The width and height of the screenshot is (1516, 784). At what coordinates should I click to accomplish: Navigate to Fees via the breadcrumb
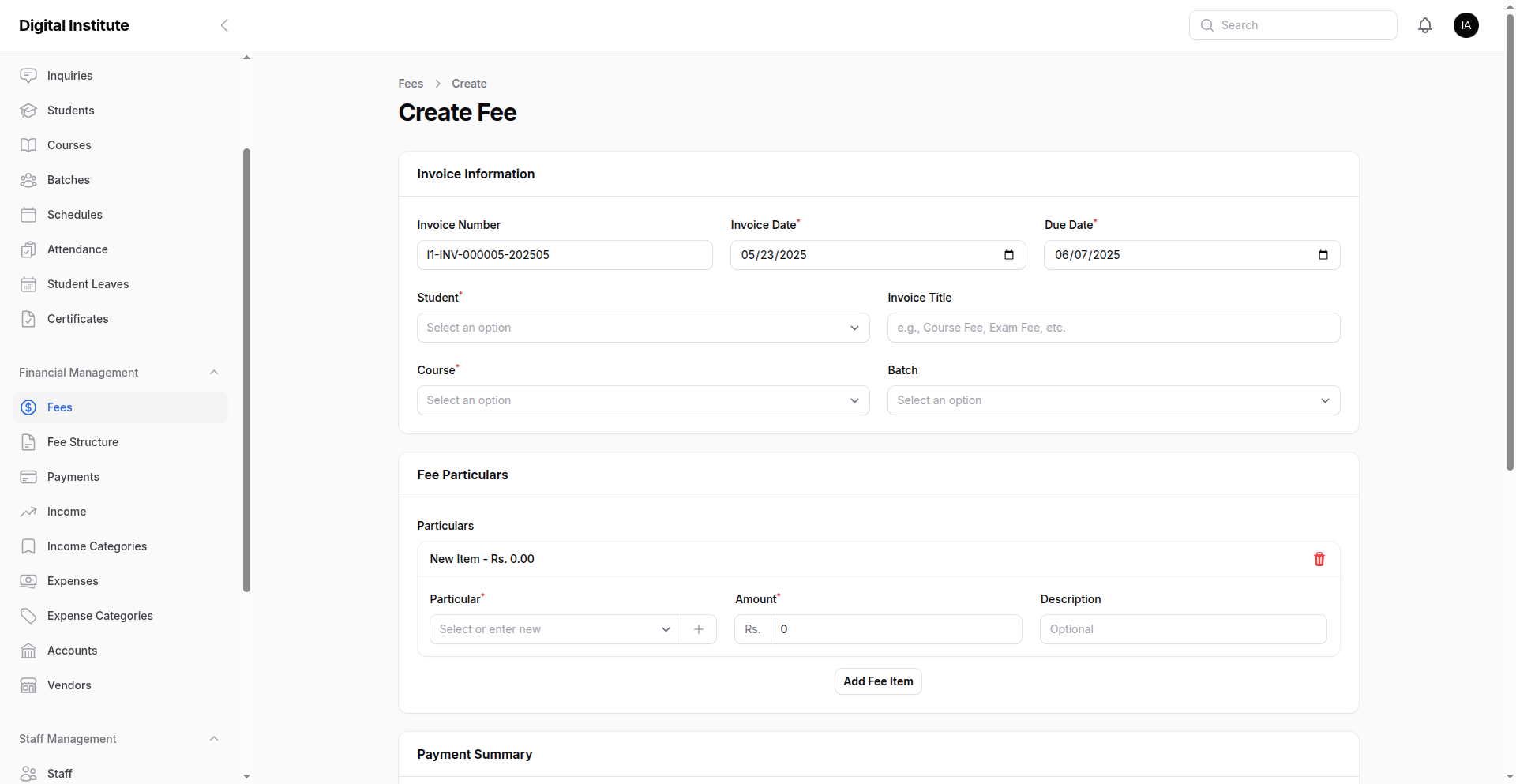point(411,83)
